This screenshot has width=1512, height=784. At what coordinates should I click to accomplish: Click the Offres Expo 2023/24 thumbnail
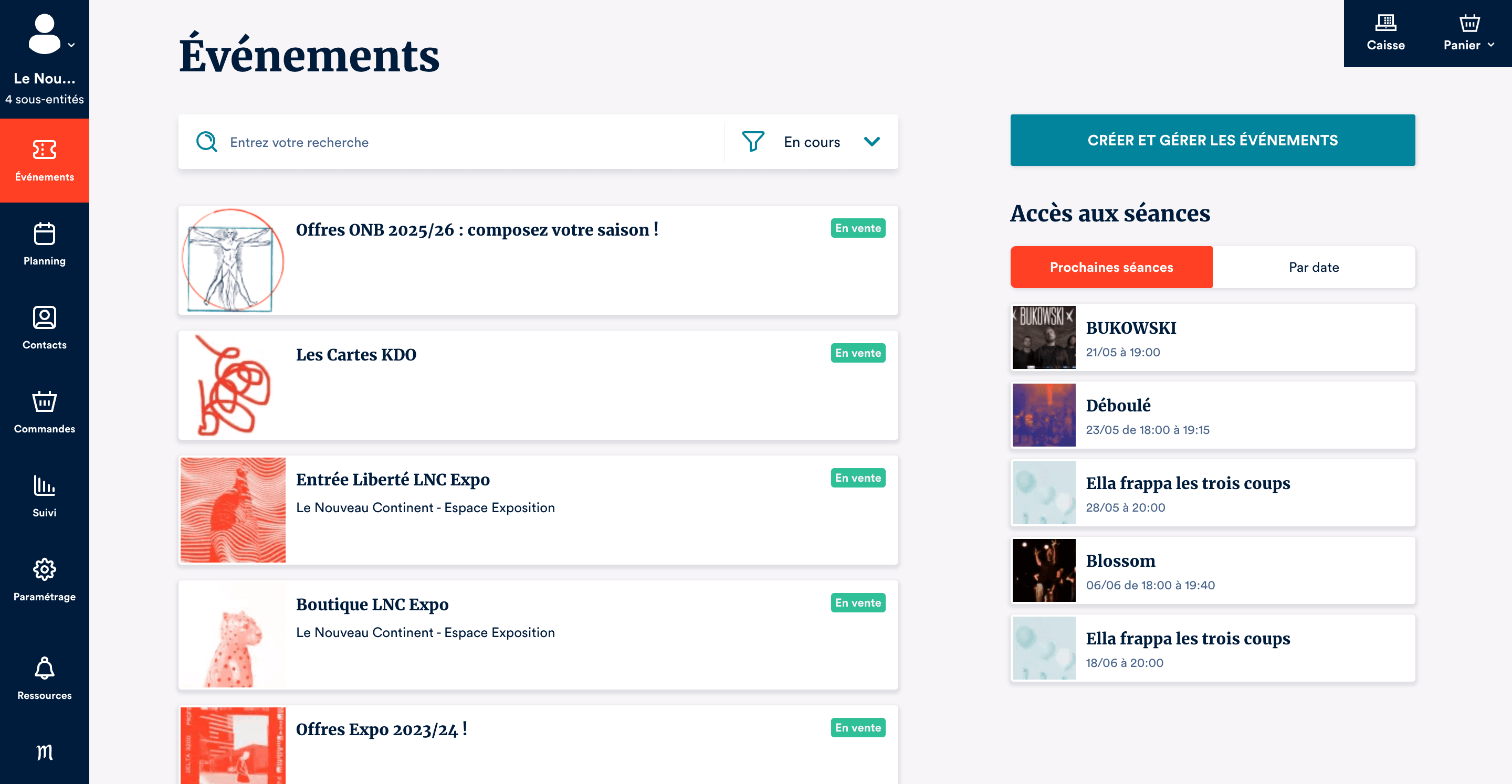pos(233,746)
